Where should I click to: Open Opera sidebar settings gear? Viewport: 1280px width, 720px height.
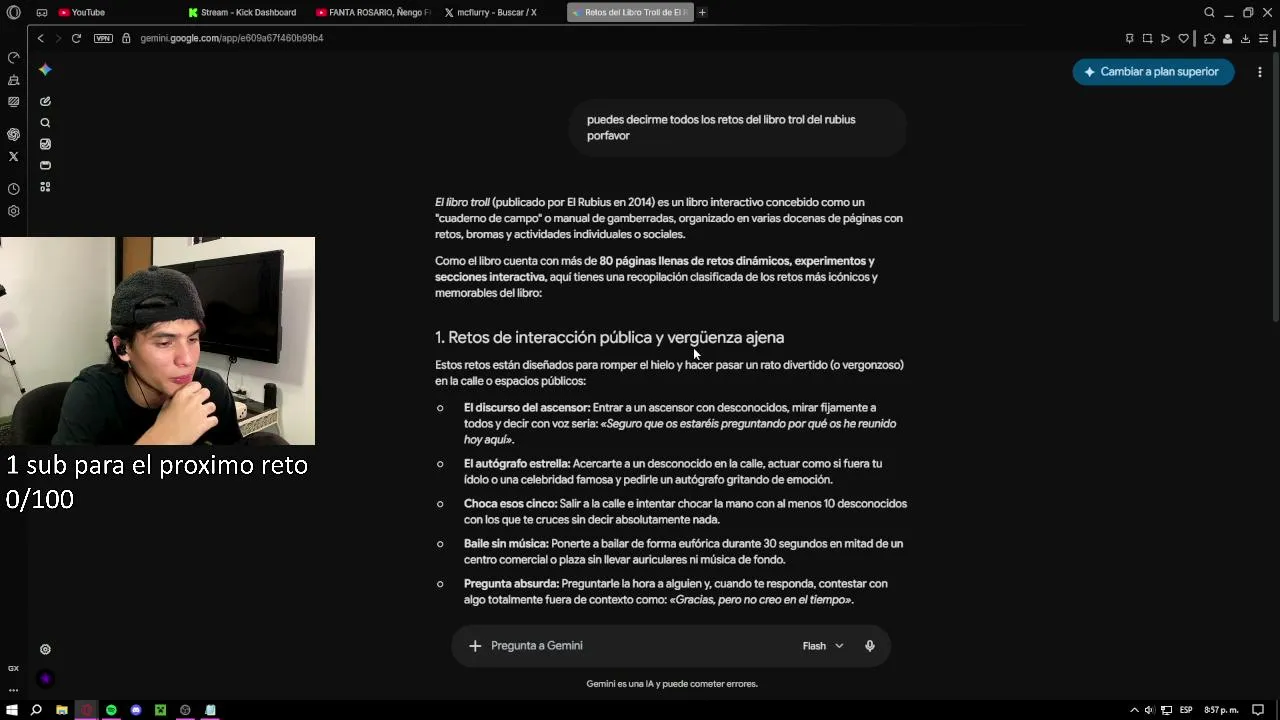pos(13,211)
